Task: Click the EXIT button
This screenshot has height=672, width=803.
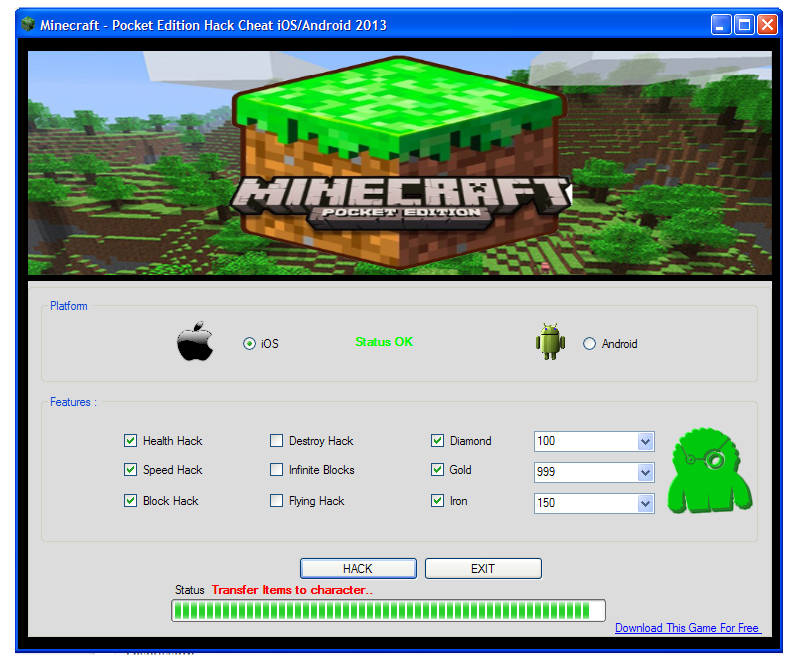Action: click(x=483, y=569)
